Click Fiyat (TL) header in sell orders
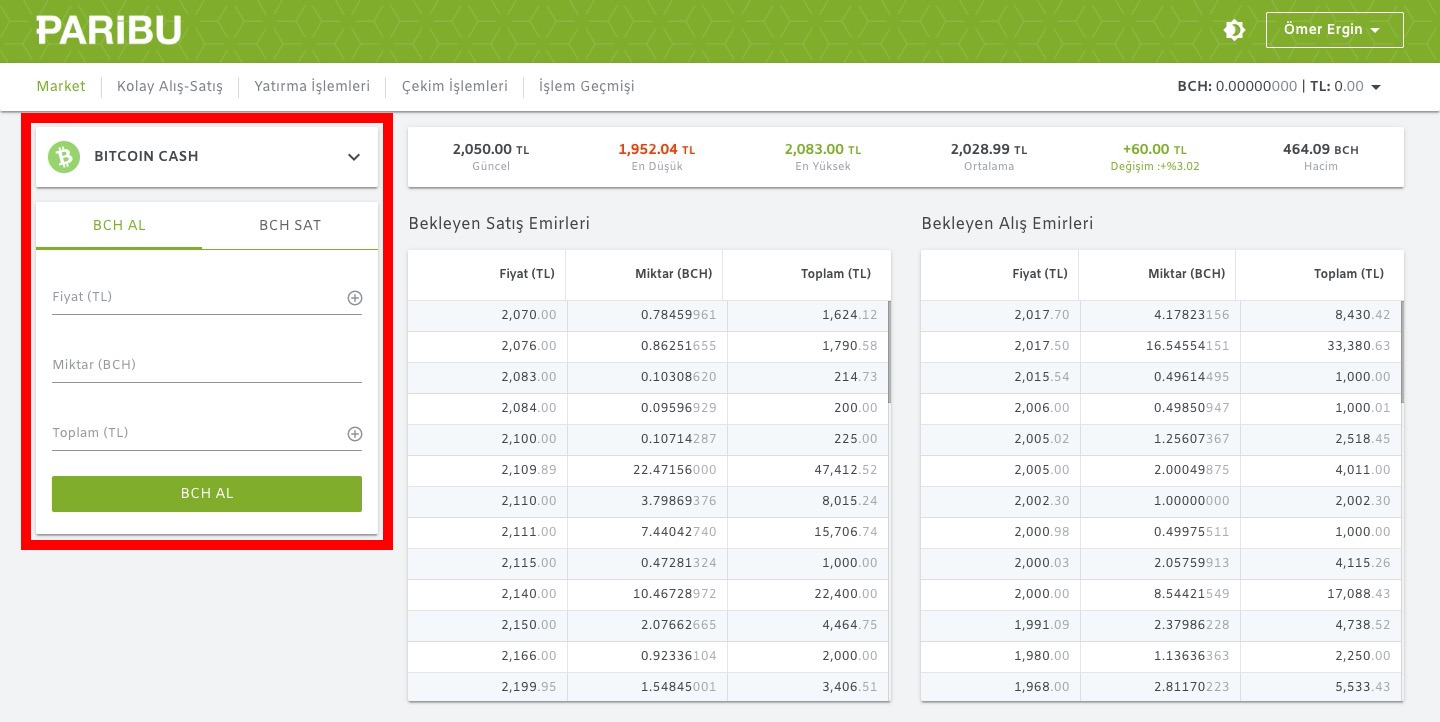Image resolution: width=1440 pixels, height=722 pixels. [x=528, y=274]
